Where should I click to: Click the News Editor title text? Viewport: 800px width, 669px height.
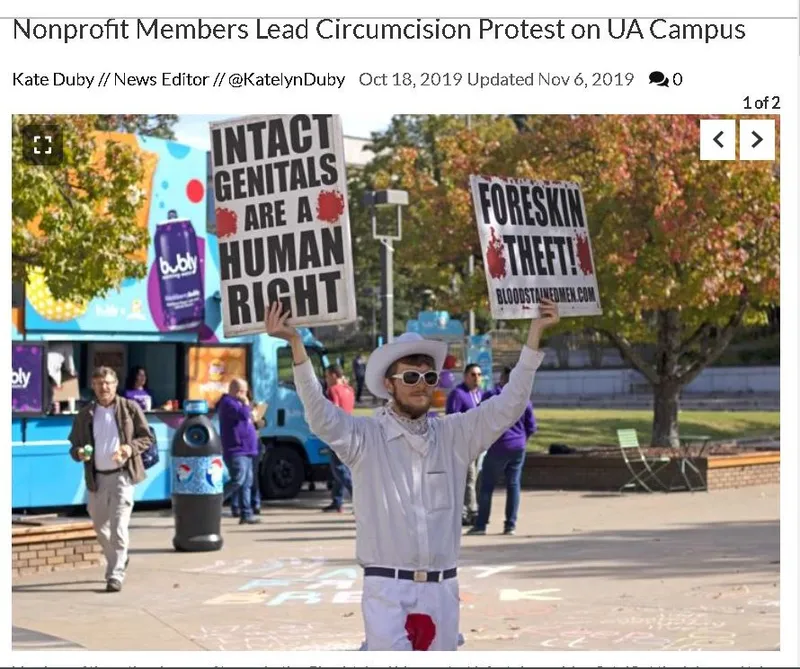[x=161, y=80]
